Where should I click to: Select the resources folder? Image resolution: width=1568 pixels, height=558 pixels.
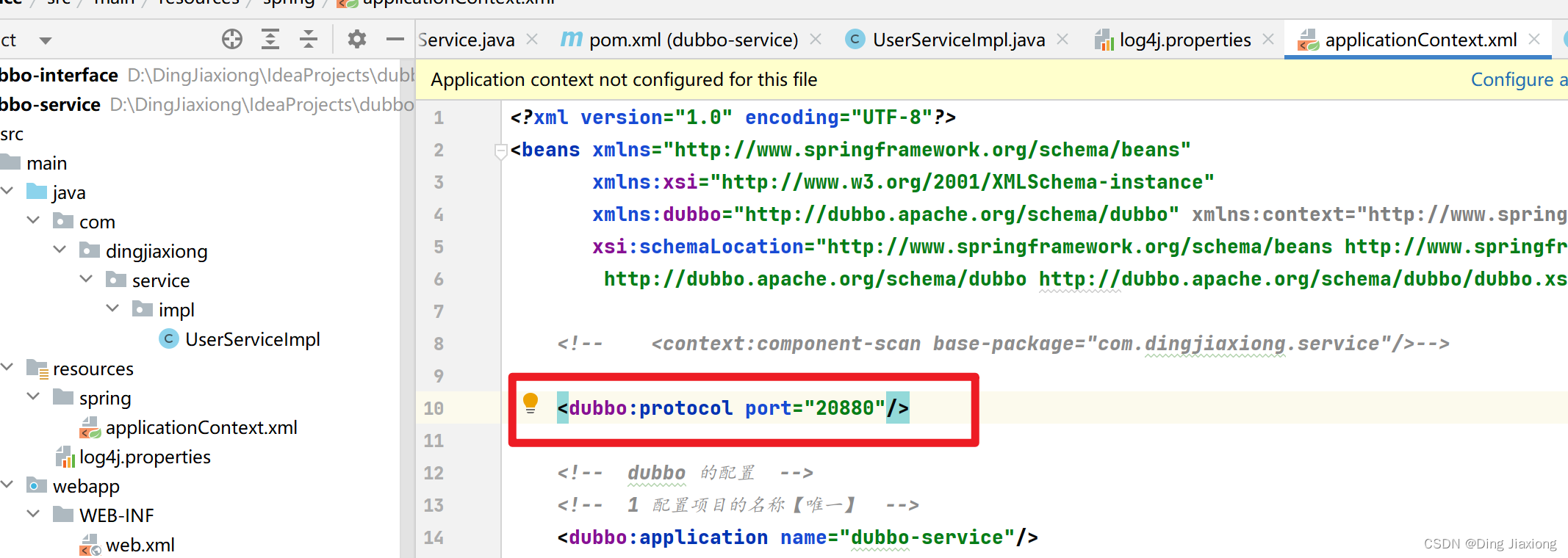(93, 369)
